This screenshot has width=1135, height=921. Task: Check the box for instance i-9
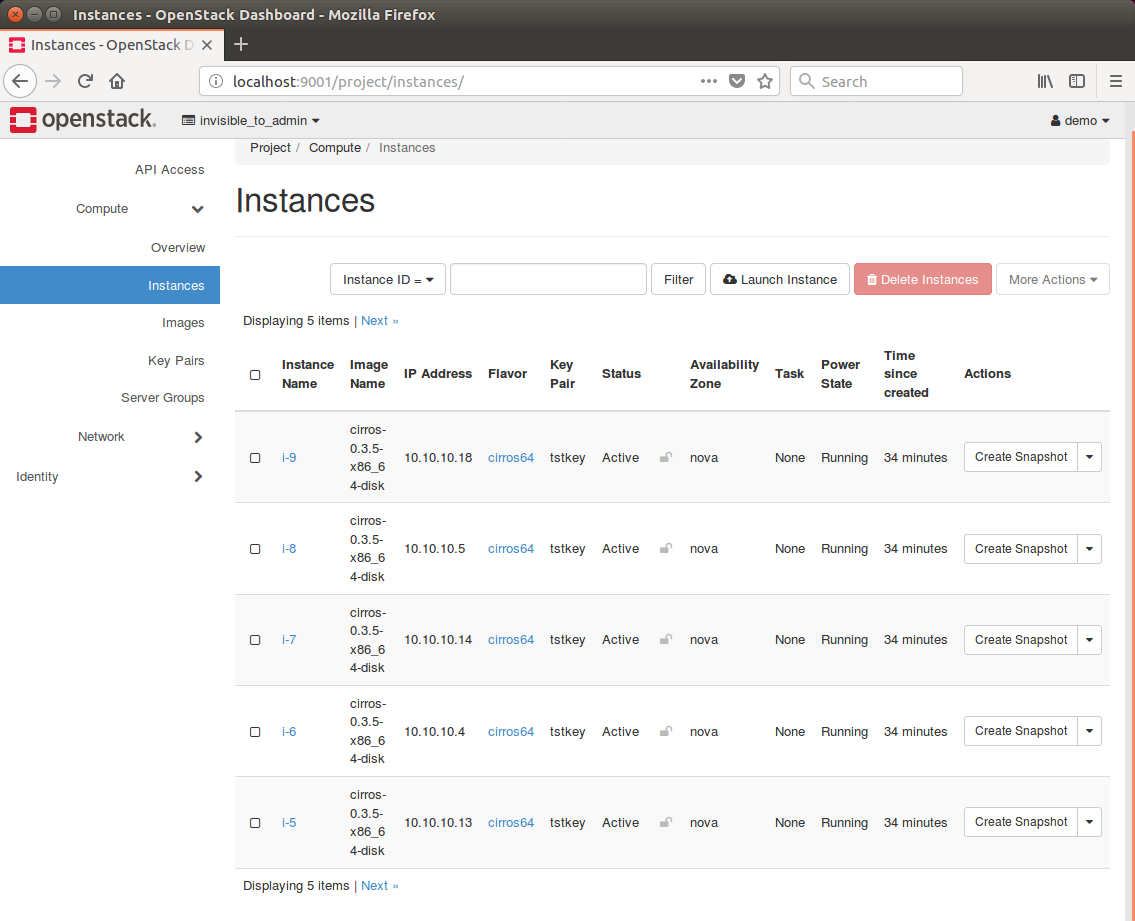[255, 458]
